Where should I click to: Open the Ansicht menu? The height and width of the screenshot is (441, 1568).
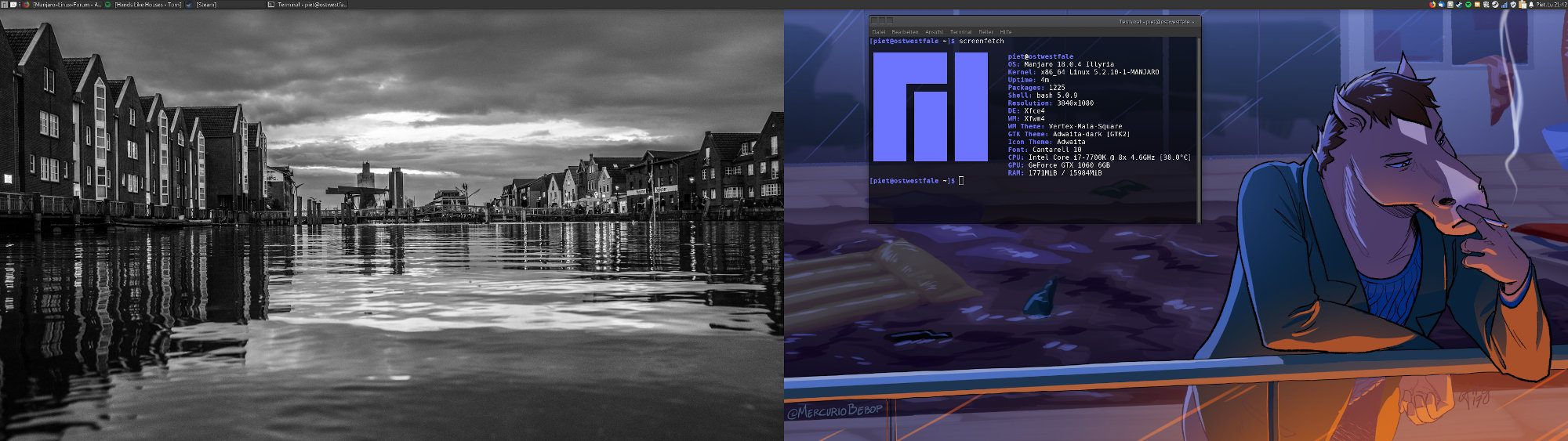[x=934, y=32]
